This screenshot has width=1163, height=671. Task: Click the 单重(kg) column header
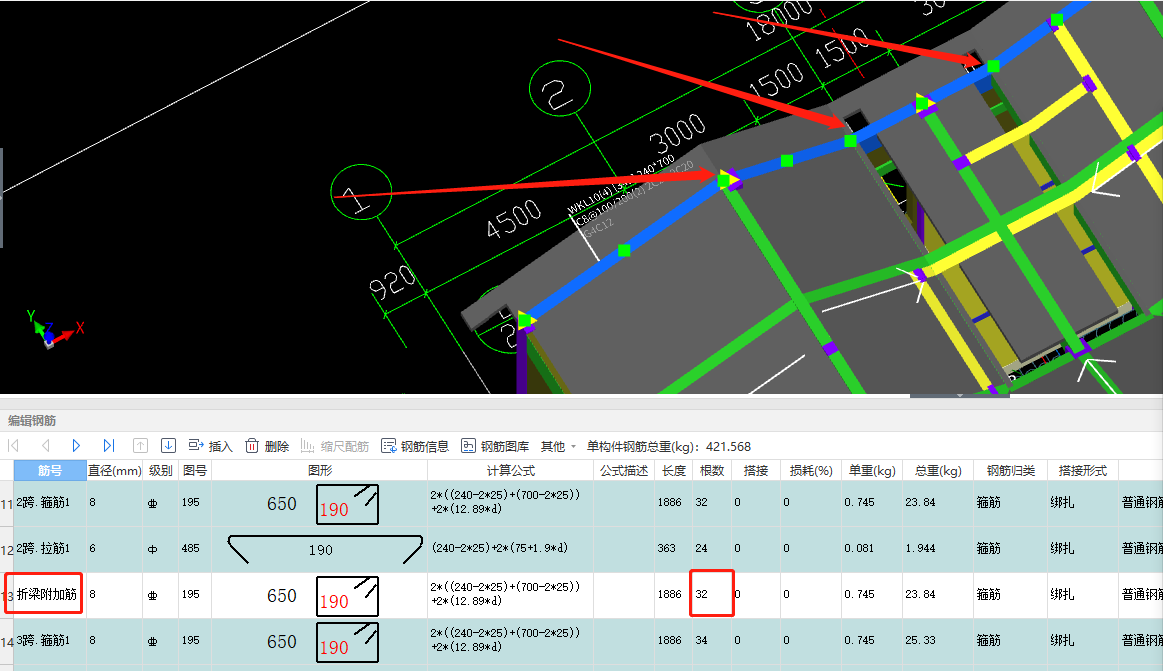coord(872,470)
